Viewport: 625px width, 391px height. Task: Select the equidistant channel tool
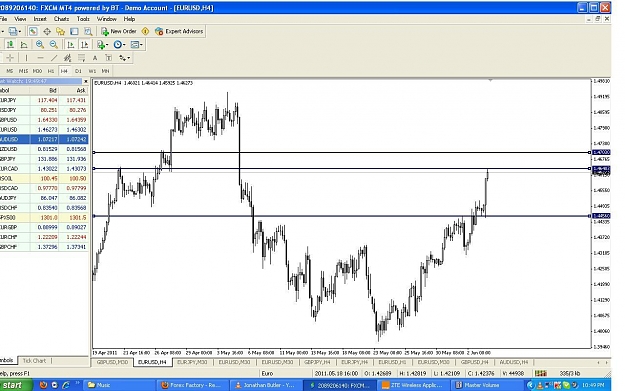[67, 58]
